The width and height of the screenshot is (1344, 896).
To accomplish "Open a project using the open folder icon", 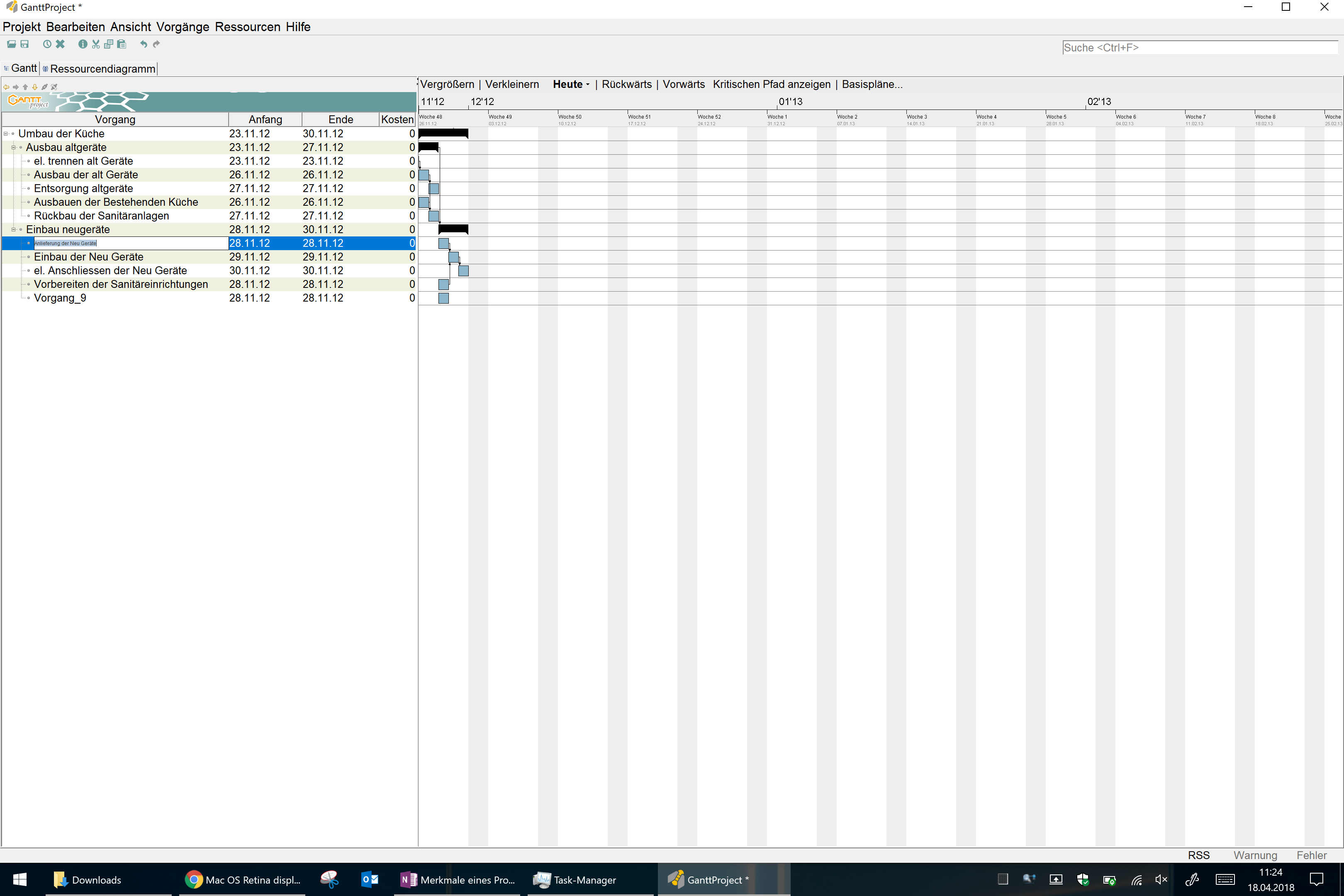I will point(12,44).
